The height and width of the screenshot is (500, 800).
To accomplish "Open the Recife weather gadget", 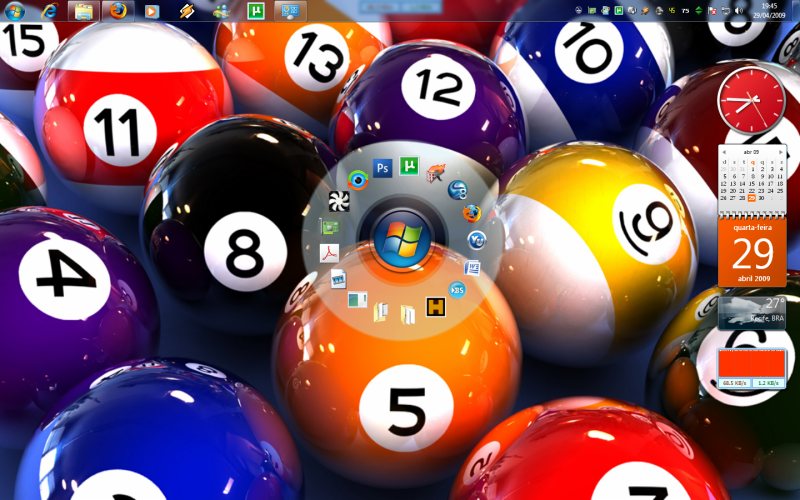I will (752, 313).
